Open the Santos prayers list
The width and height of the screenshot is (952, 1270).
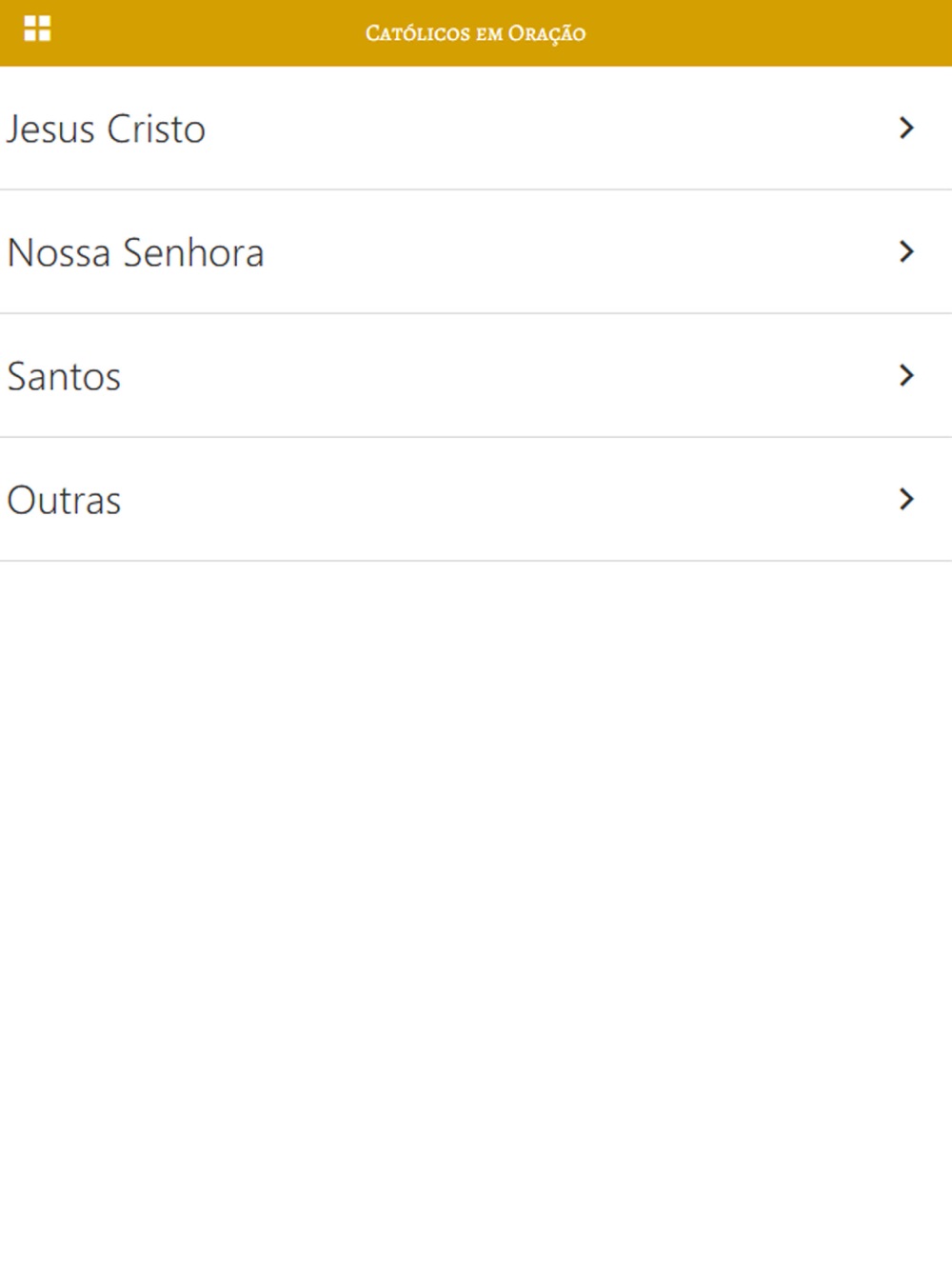pyautogui.click(x=476, y=376)
